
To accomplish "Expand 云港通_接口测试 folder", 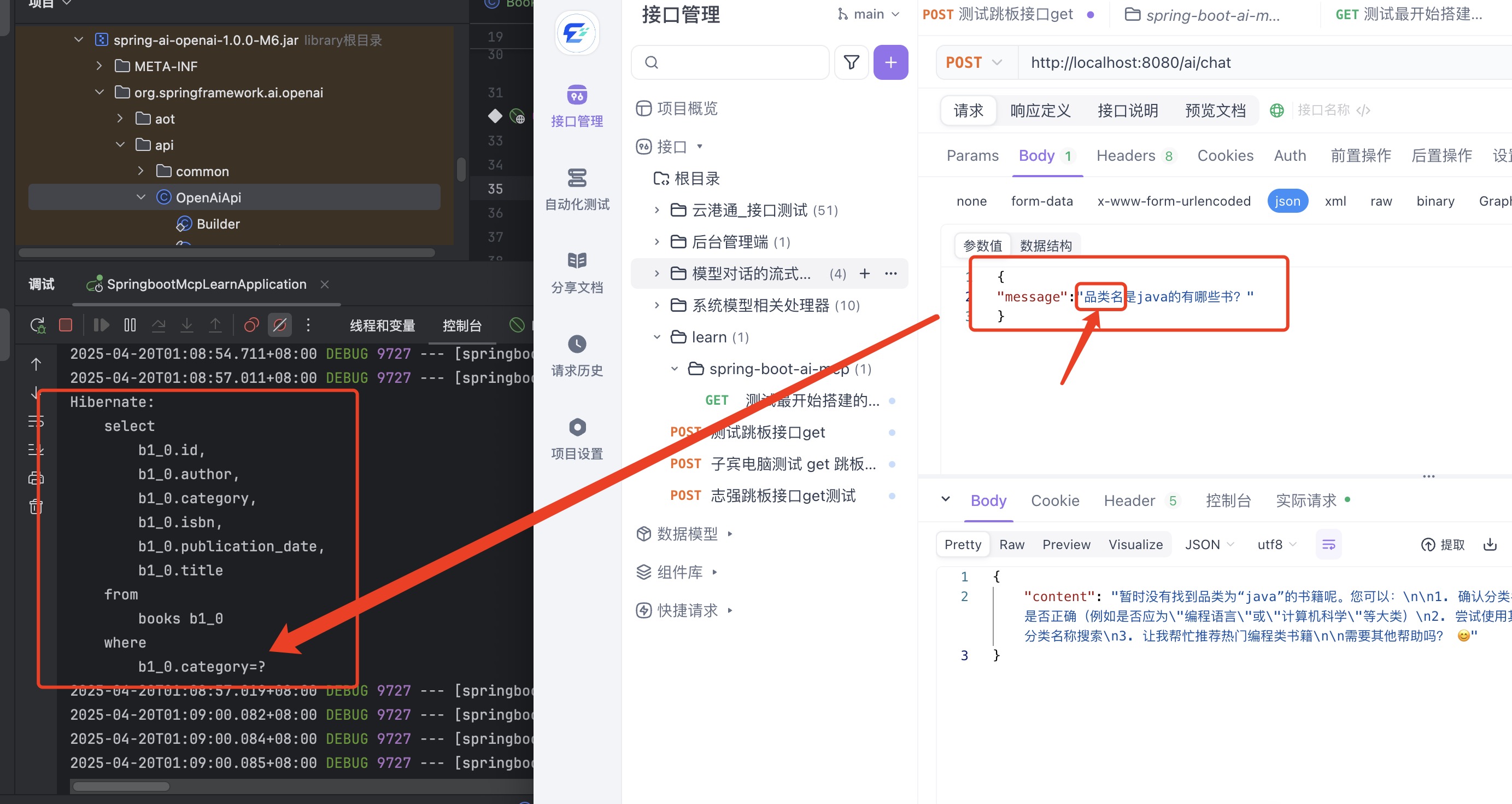I will (x=657, y=210).
